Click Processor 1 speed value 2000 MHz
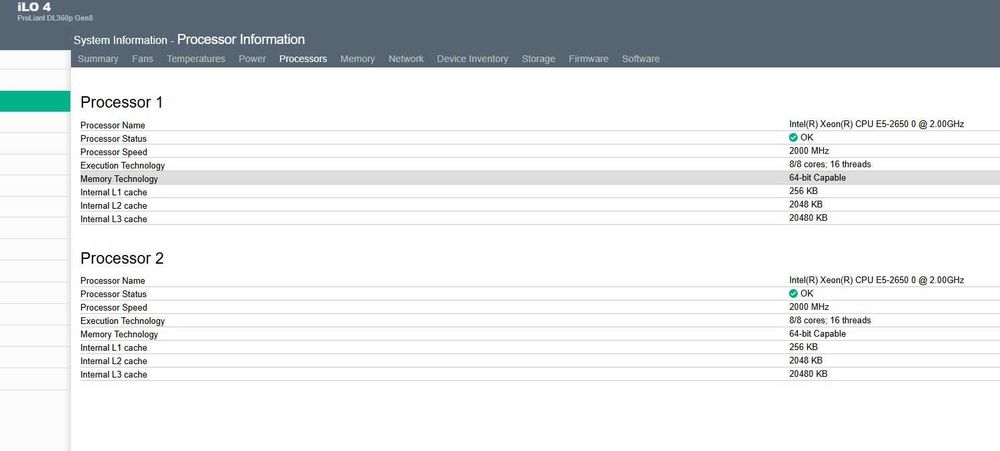Image resolution: width=1000 pixels, height=451 pixels. 809,151
